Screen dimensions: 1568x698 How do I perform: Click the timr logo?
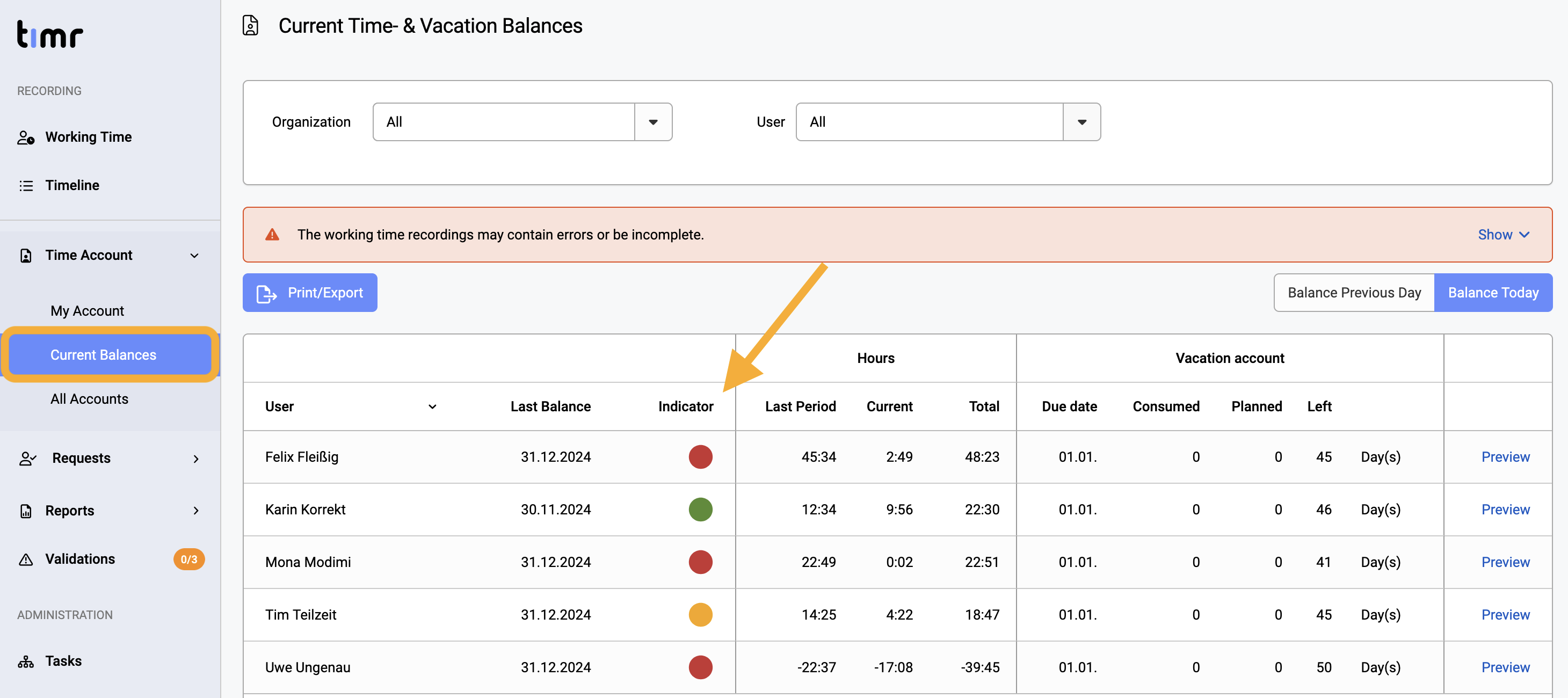(50, 34)
